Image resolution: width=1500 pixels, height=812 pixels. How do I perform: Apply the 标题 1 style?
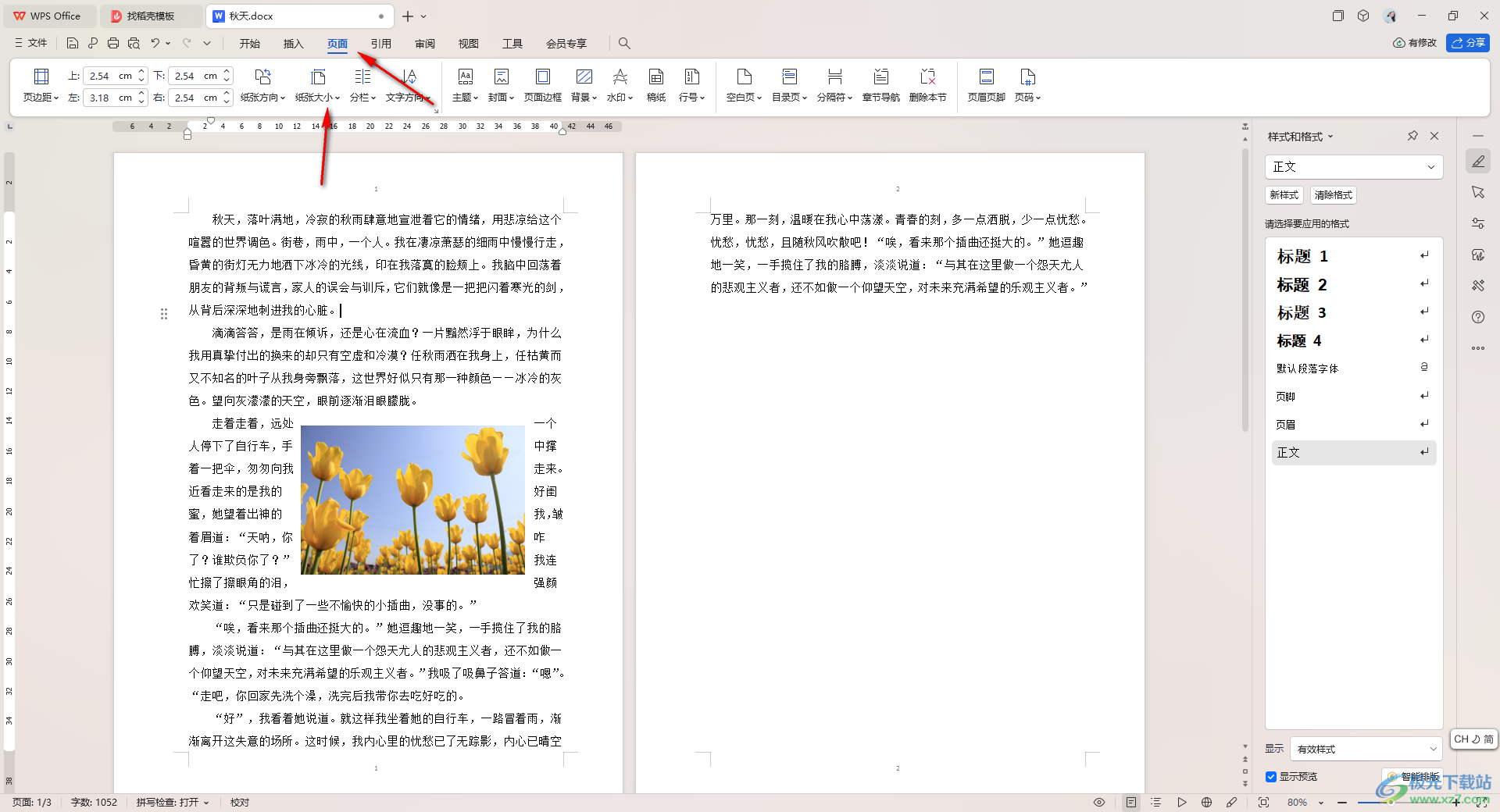[1353, 256]
